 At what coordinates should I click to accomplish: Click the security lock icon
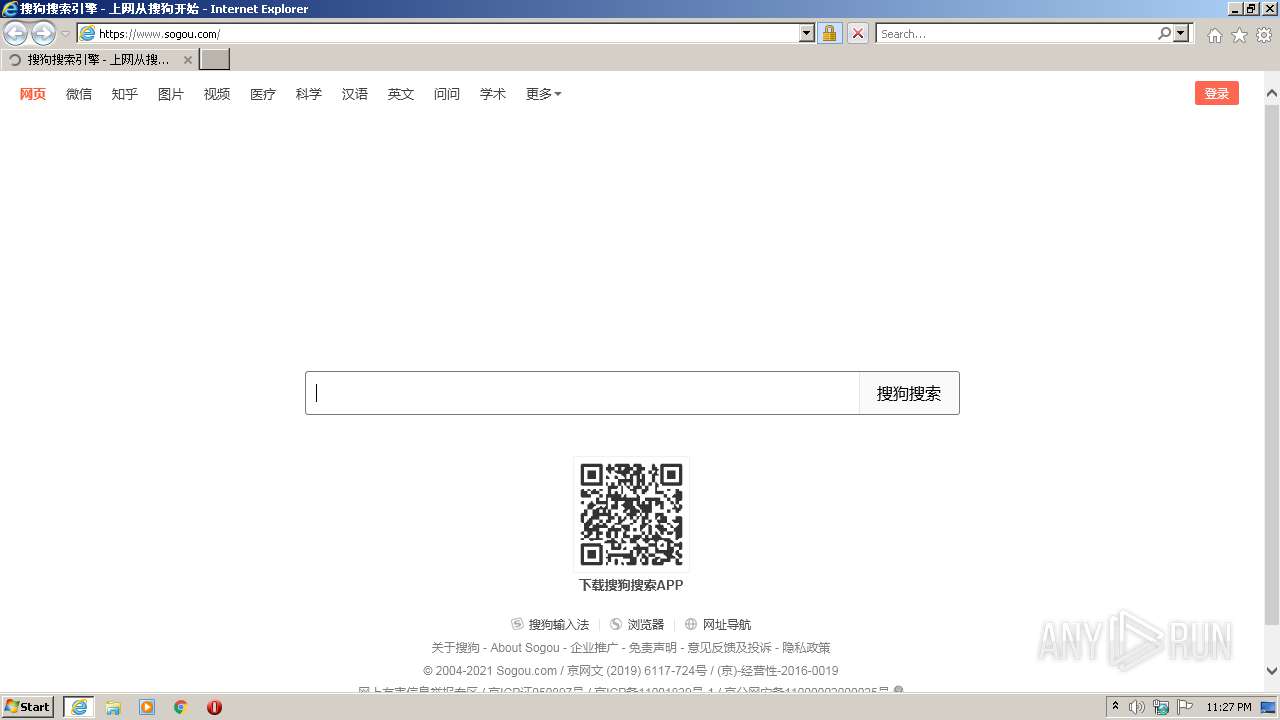[x=829, y=34]
